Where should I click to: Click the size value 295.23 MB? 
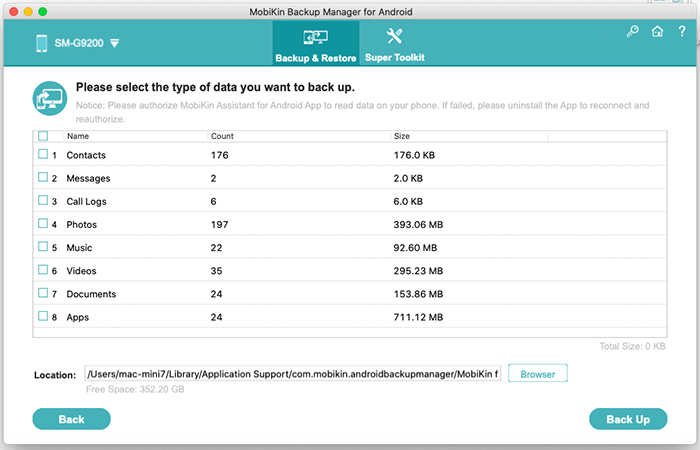point(418,271)
